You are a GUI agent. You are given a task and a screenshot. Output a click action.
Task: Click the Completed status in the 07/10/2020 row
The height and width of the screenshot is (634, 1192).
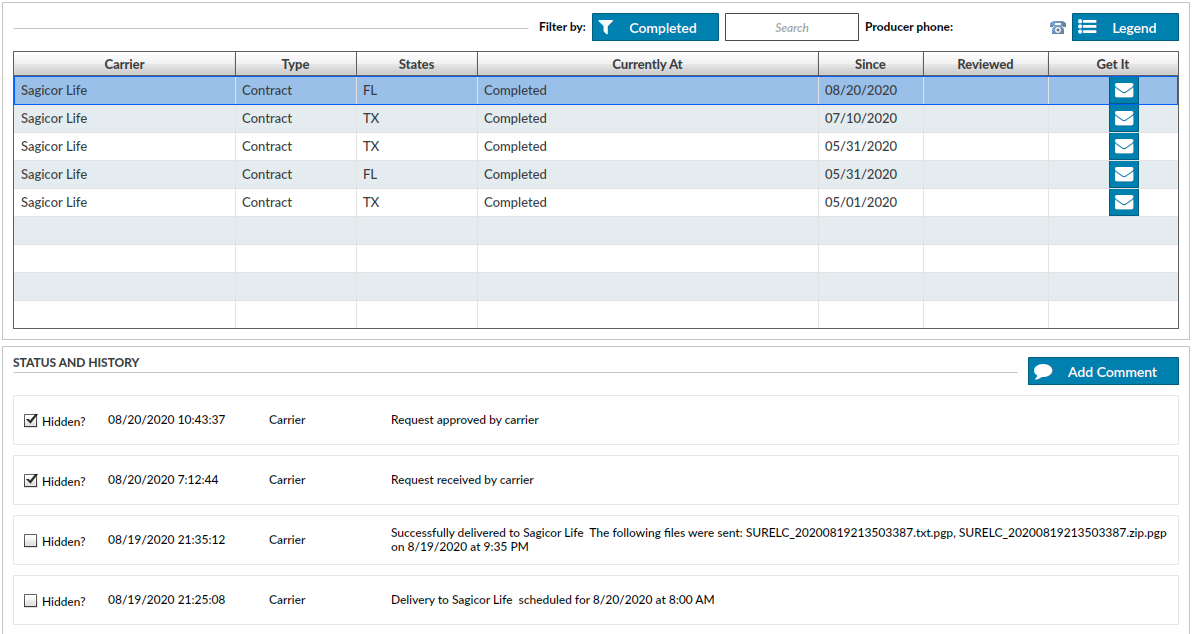pyautogui.click(x=515, y=119)
